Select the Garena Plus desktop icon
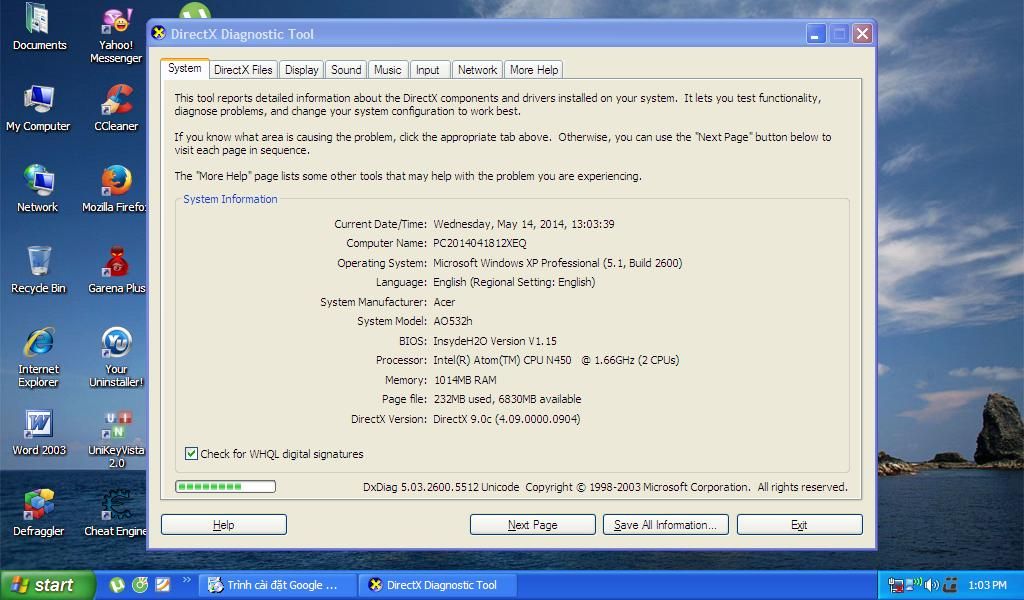The image size is (1024, 600). (116, 264)
